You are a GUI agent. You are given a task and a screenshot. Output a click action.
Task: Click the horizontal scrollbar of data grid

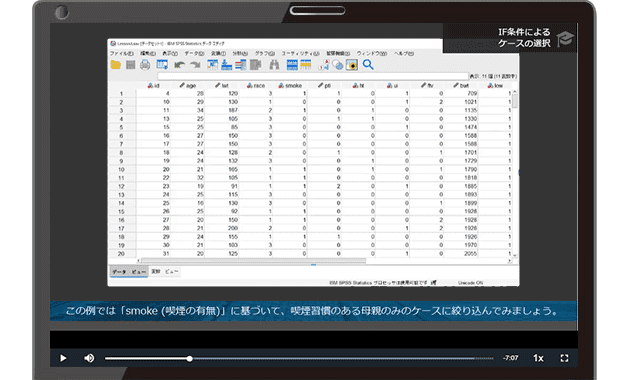253,261
